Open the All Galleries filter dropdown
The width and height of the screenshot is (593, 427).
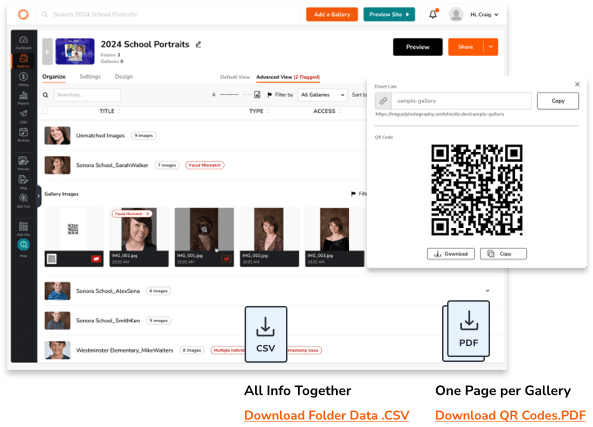[x=323, y=95]
